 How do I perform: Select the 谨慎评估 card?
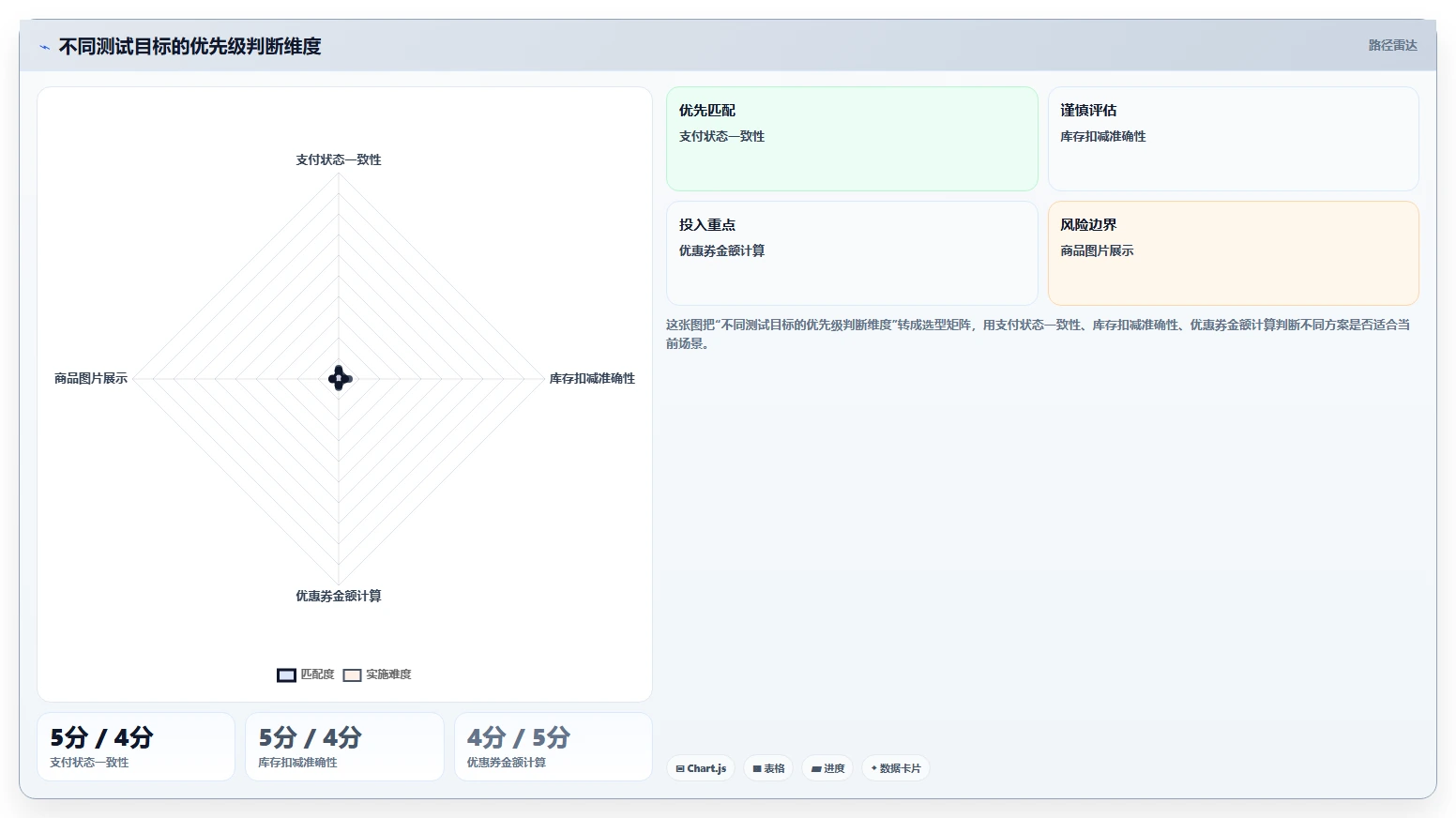pos(1233,139)
